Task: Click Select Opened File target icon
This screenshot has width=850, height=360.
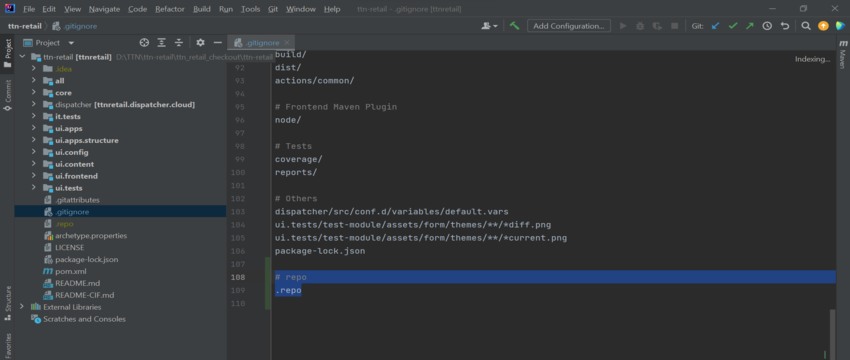Action: (x=144, y=42)
